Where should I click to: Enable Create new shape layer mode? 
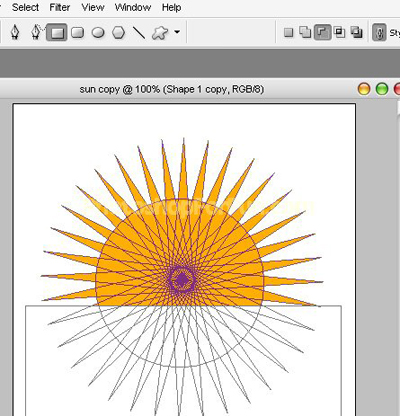click(289, 32)
